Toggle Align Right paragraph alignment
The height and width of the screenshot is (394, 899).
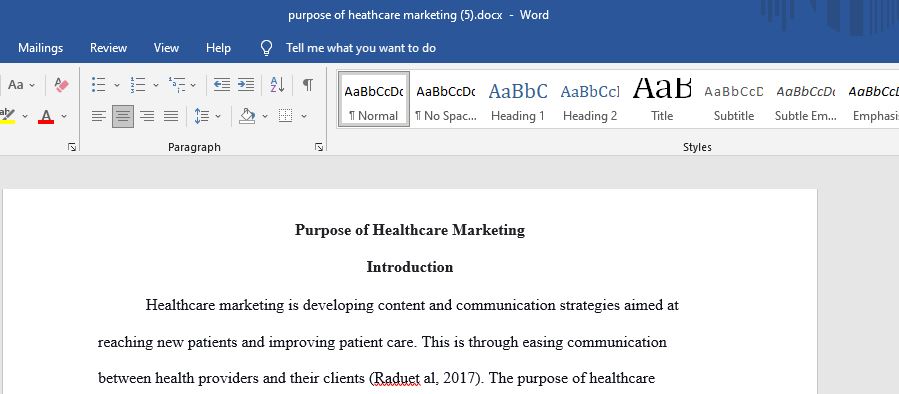(x=147, y=116)
